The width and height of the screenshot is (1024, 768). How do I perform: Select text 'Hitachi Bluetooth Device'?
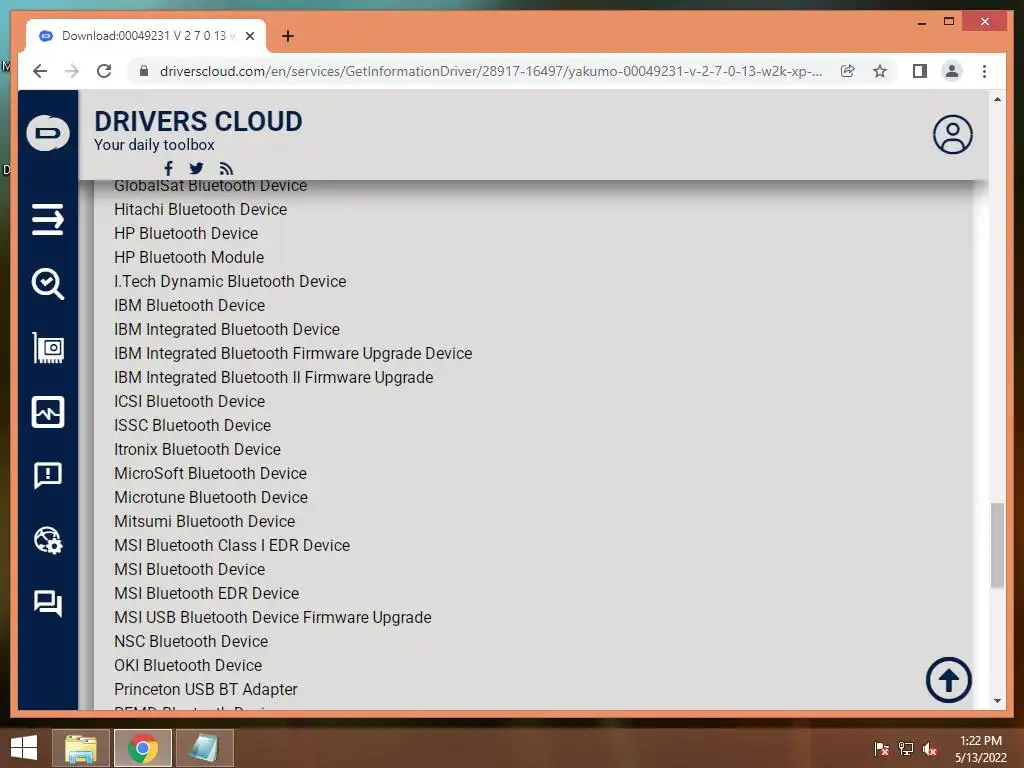pos(200,209)
